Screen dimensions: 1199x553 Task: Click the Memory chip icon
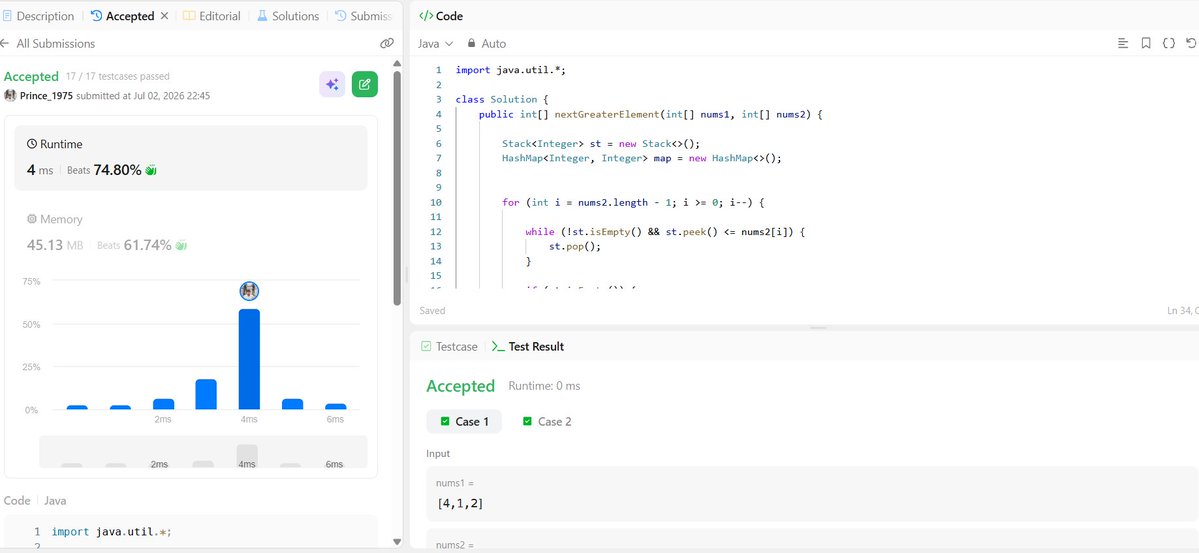tap(32, 219)
